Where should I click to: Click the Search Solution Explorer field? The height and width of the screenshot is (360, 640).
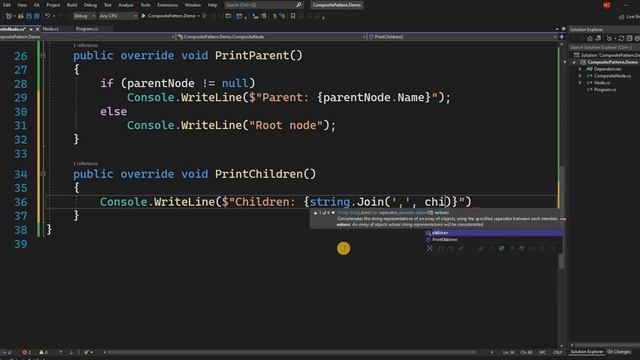[x=604, y=47]
